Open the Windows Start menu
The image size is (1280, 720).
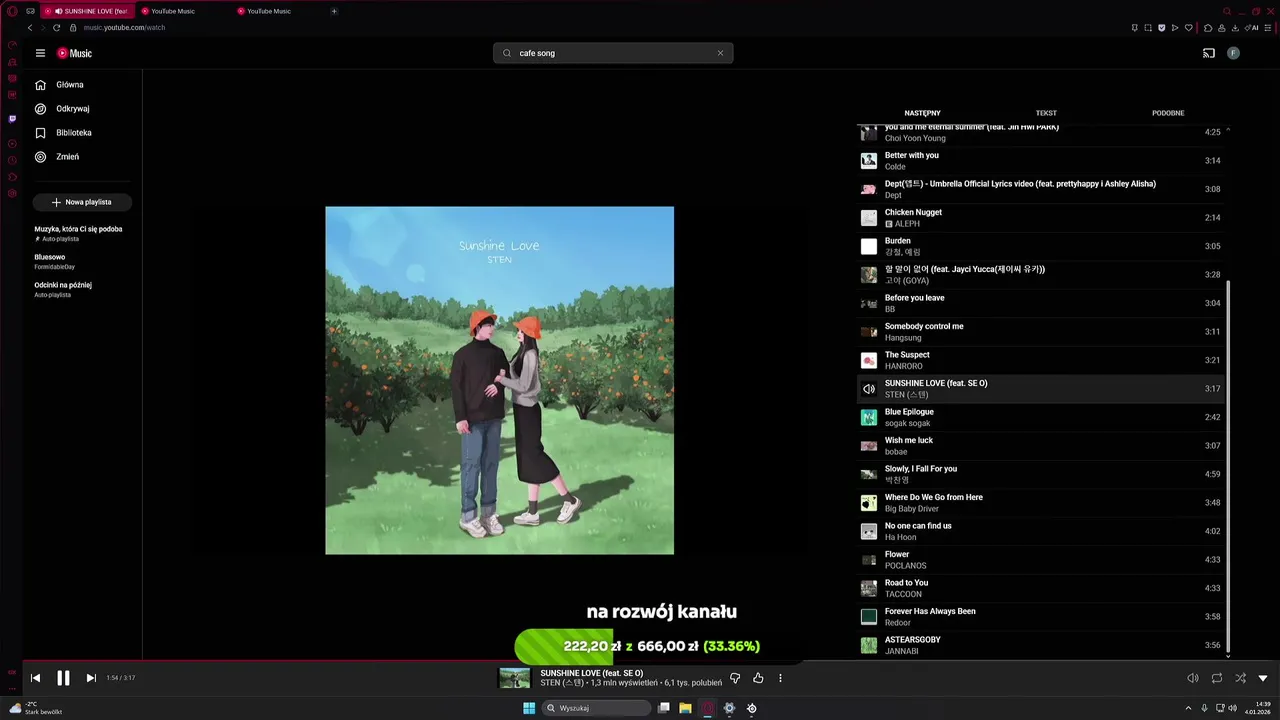(529, 708)
